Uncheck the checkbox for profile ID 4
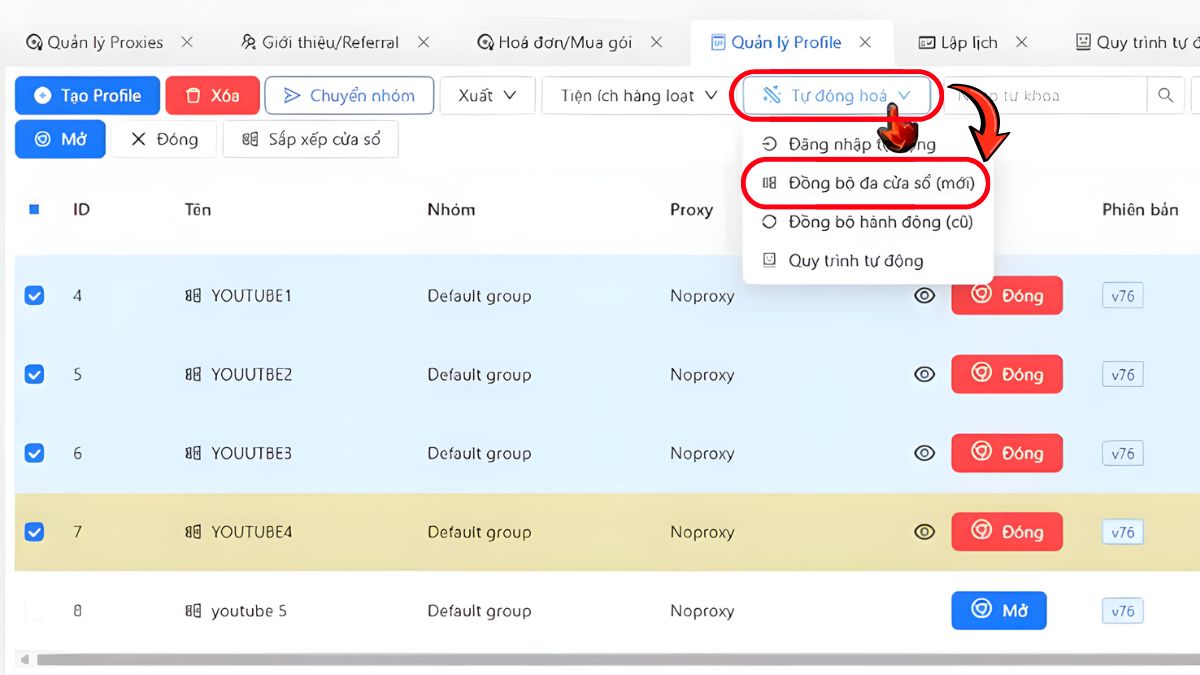Screen dimensions: 1200x675 click(34, 296)
